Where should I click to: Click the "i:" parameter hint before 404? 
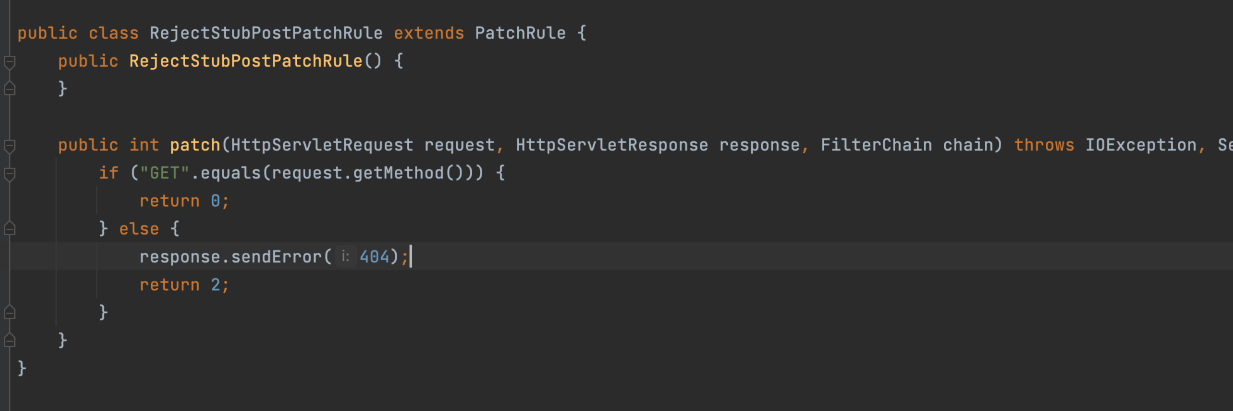(x=344, y=257)
